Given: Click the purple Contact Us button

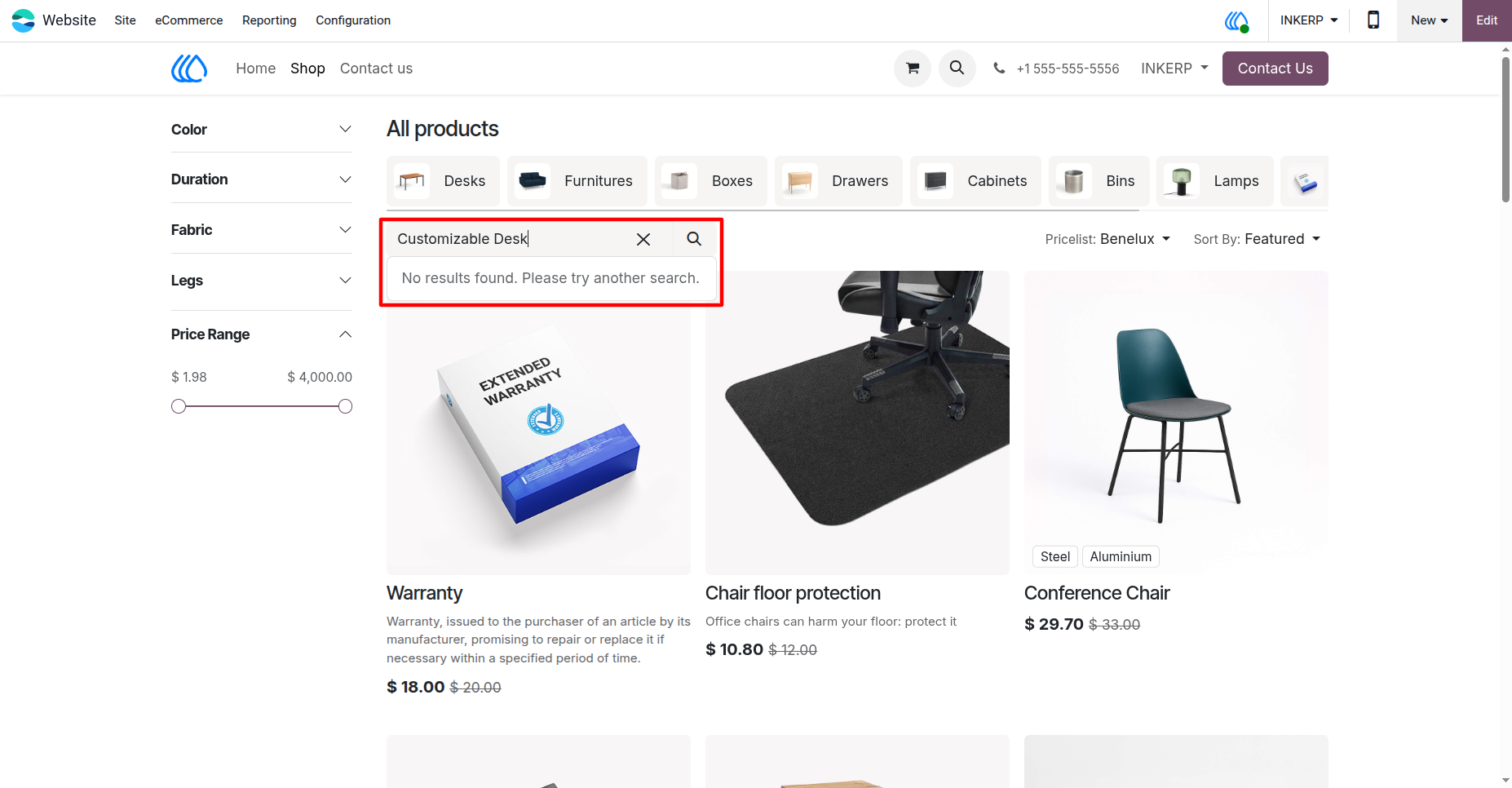Looking at the screenshot, I should (1275, 69).
